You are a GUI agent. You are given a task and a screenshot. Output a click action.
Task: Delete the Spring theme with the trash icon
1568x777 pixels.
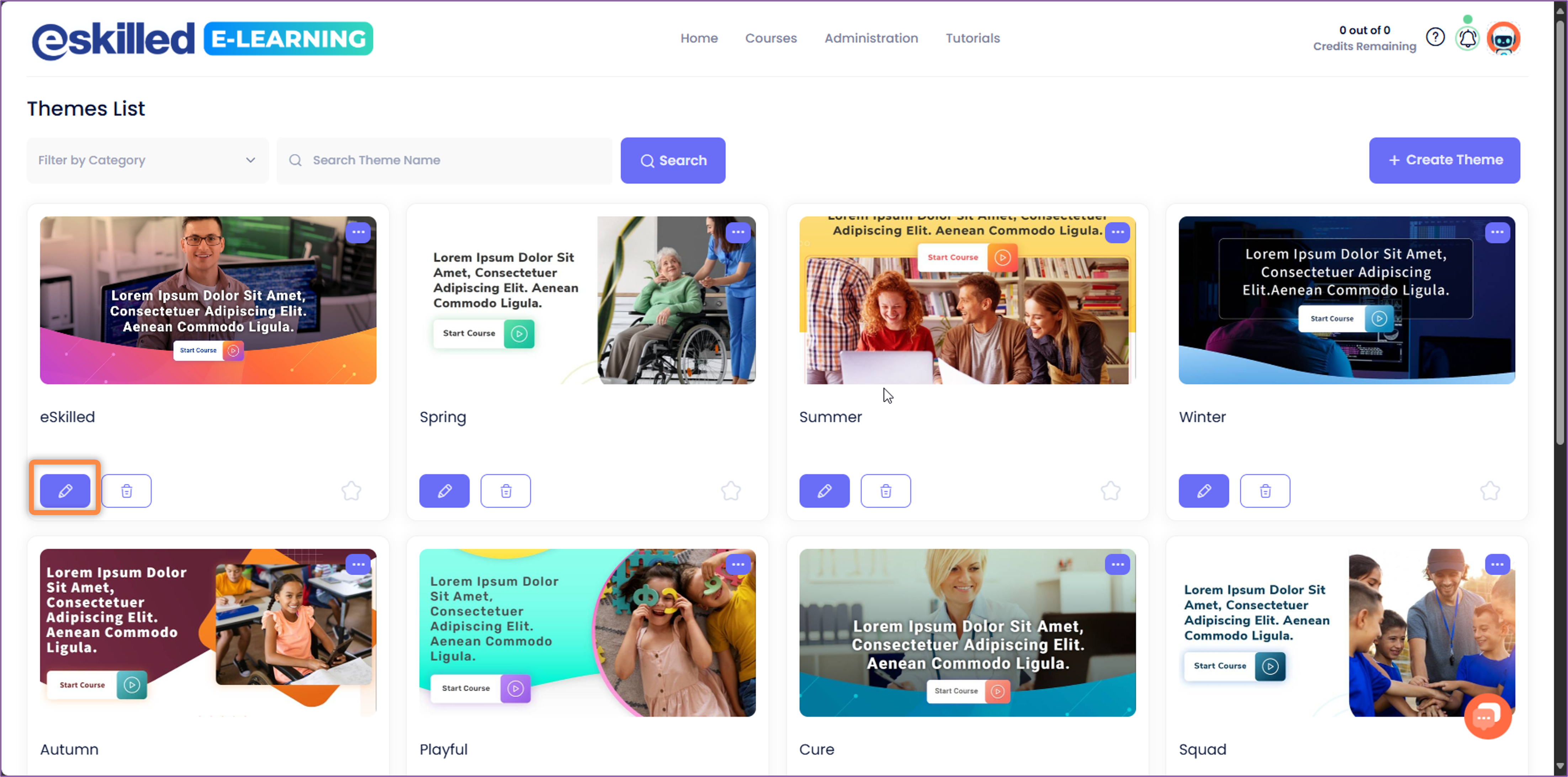(x=506, y=491)
